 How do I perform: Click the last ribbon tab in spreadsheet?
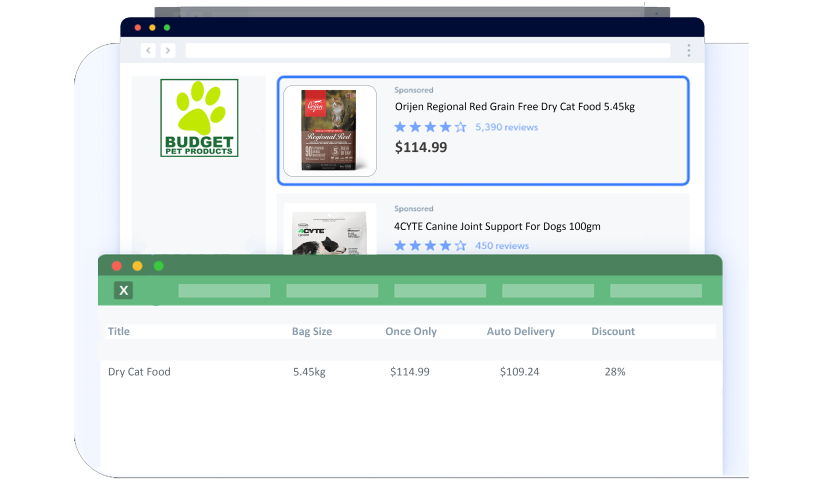click(656, 291)
